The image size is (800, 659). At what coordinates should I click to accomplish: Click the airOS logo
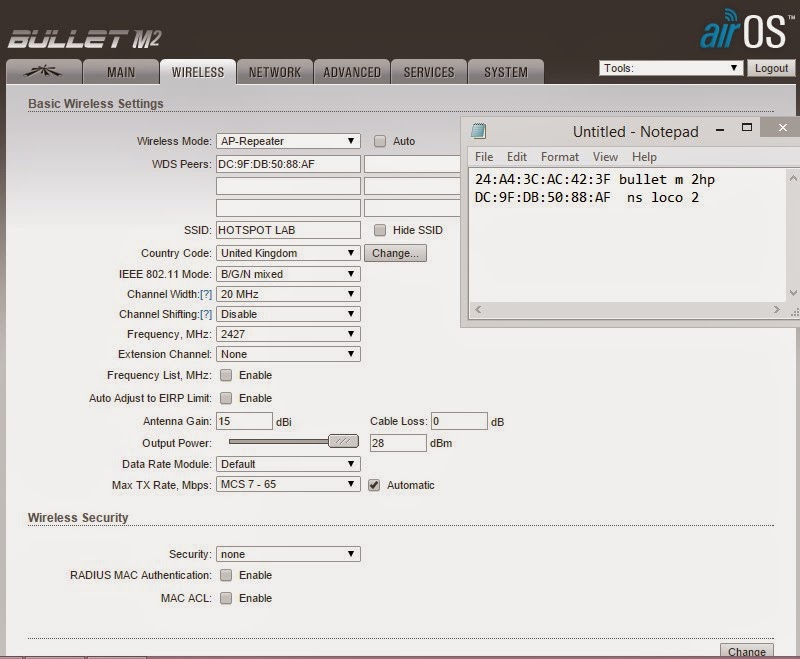coord(745,30)
